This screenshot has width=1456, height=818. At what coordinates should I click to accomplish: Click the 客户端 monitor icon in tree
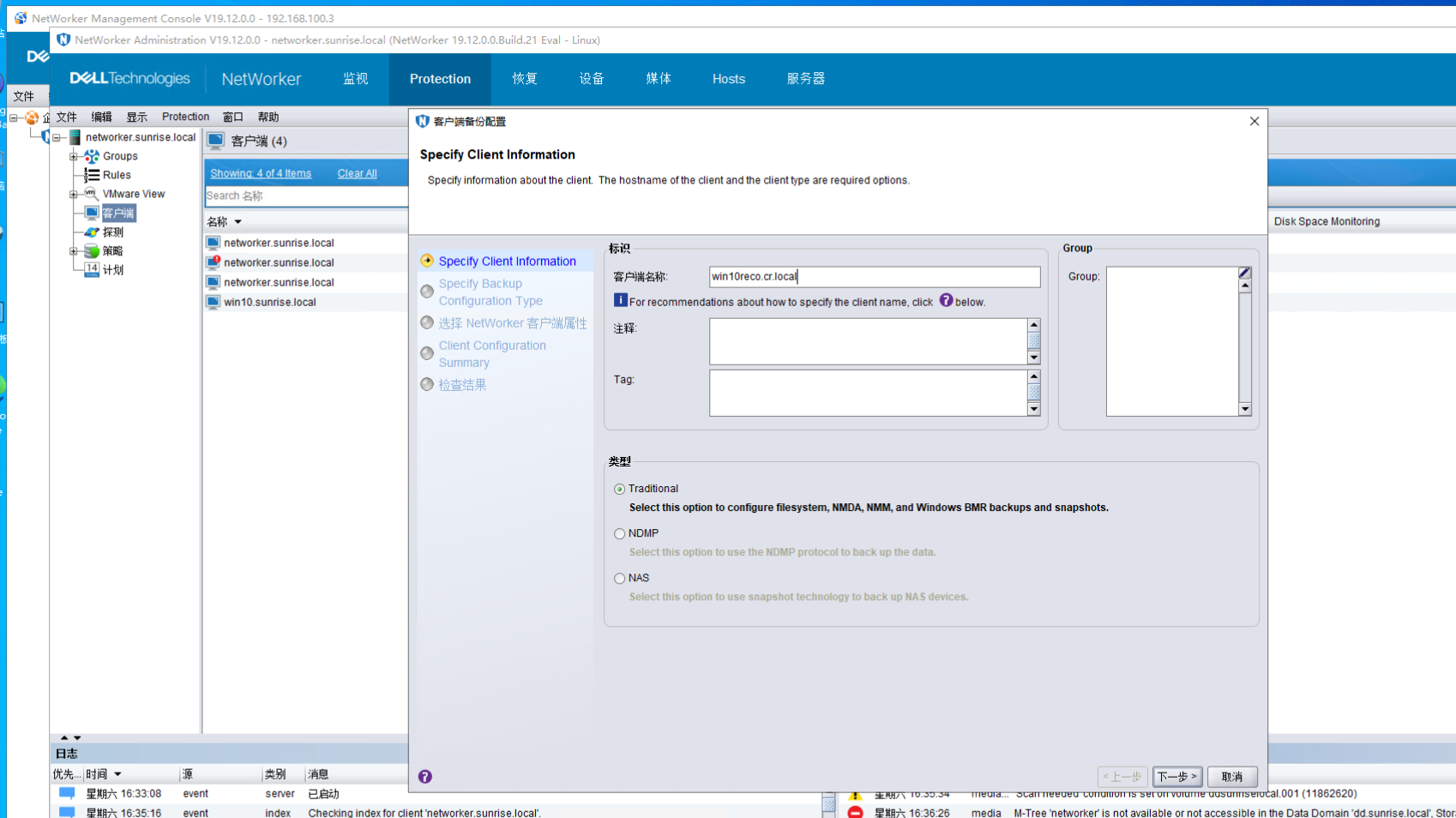tap(92, 213)
